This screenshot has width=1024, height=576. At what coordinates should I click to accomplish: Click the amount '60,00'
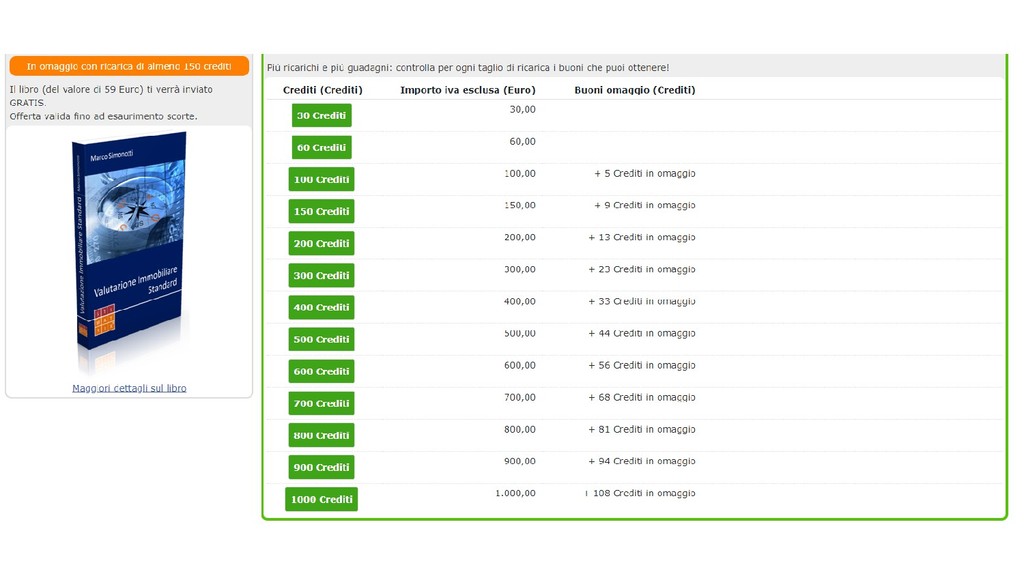tap(522, 141)
